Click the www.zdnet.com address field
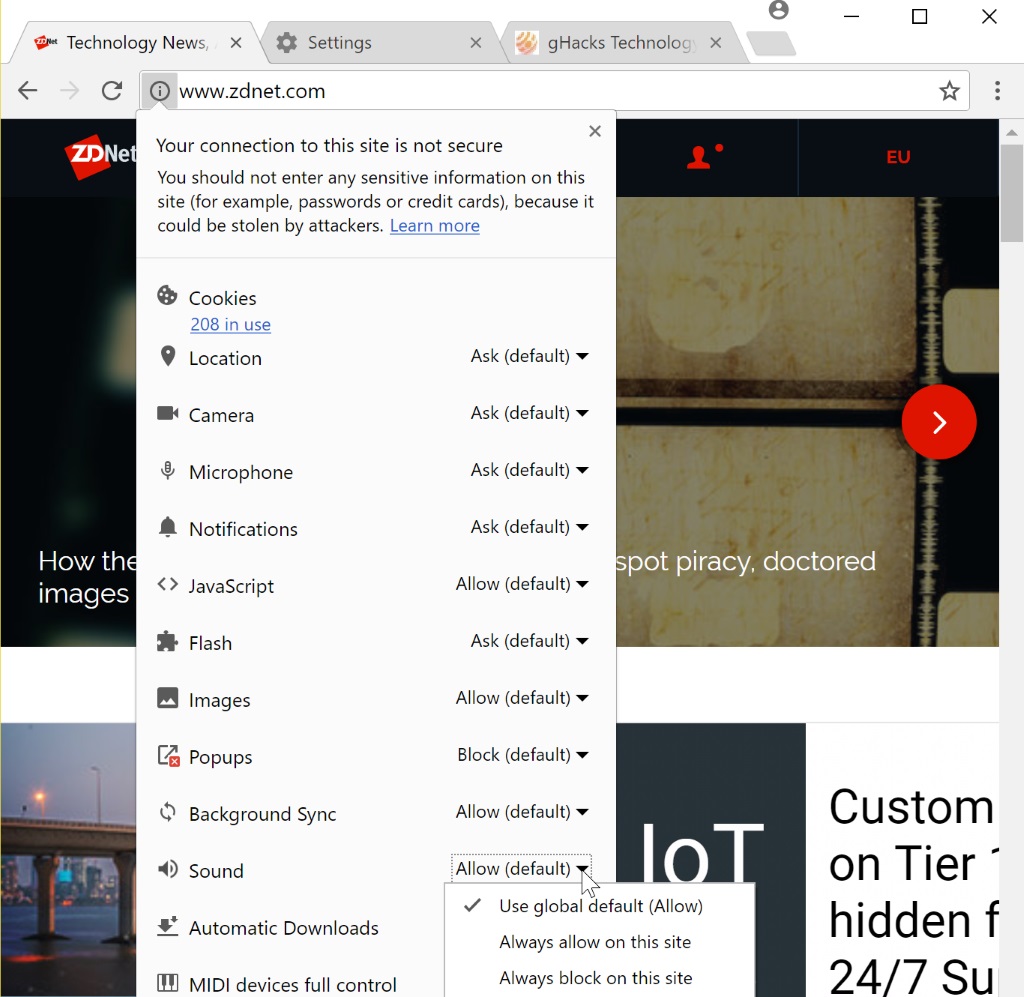 [555, 91]
